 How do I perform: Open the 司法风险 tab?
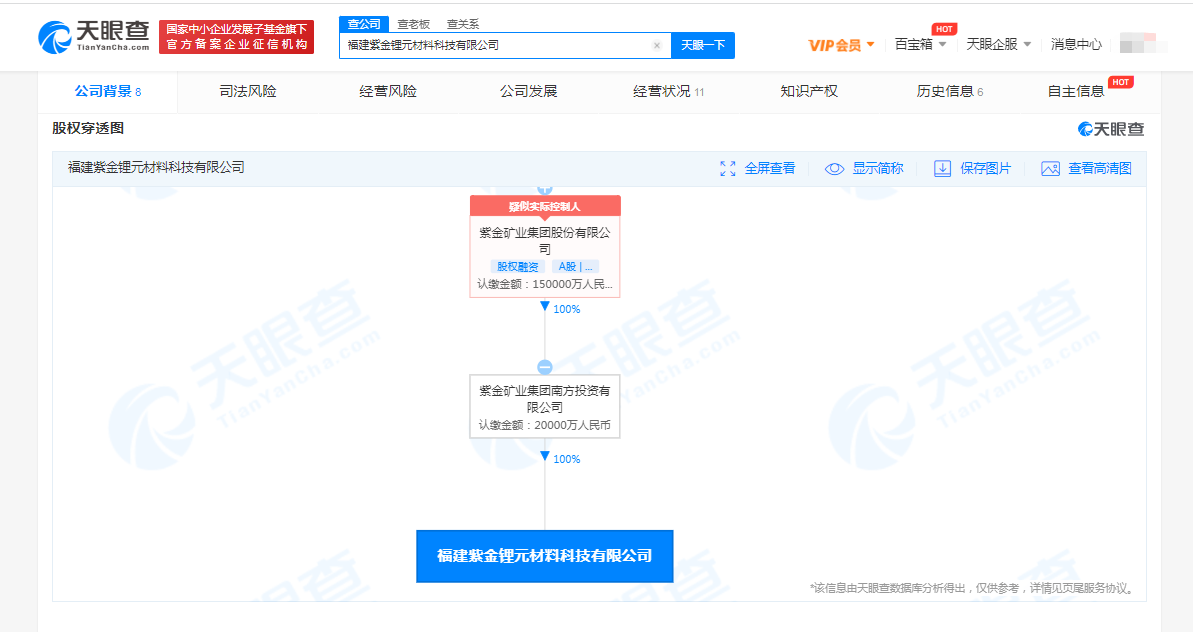pos(248,91)
